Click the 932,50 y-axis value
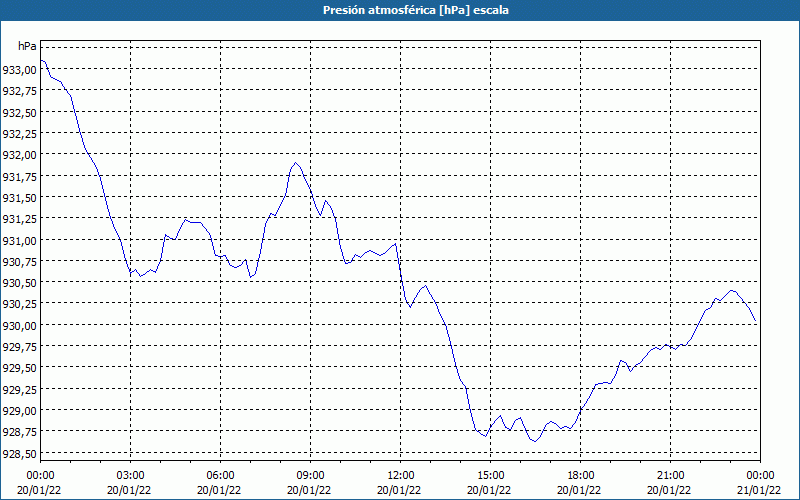This screenshot has width=800, height=500. click(x=19, y=112)
